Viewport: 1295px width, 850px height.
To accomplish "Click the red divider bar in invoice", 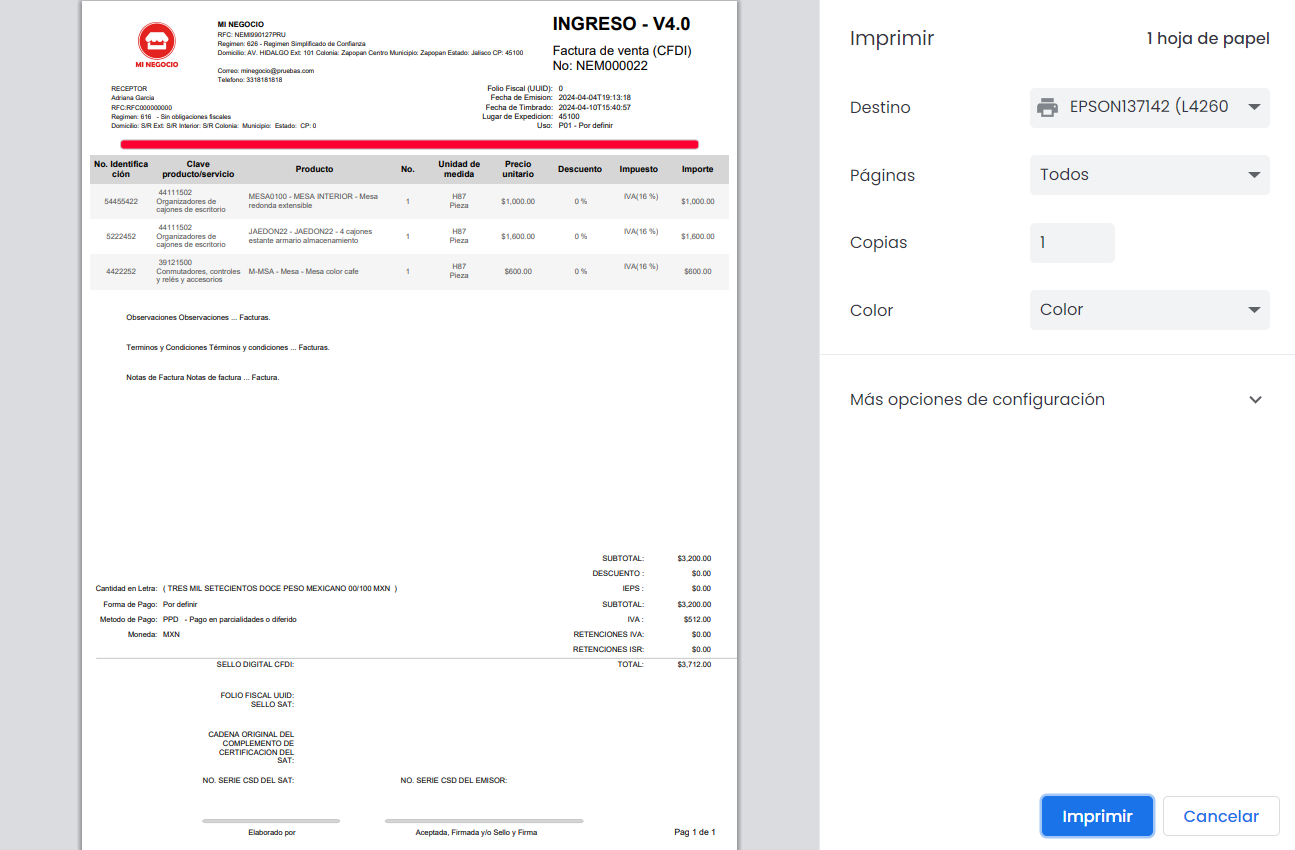I will tap(409, 145).
